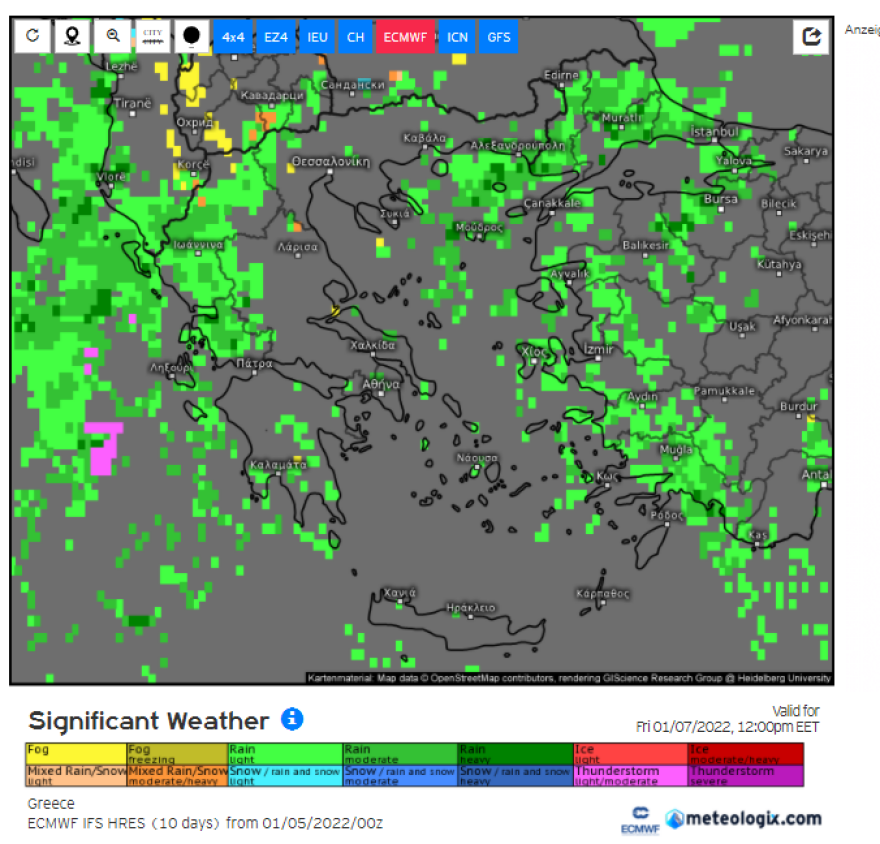This screenshot has width=880, height=844.
Task: Switch to the EZ4 model
Action: (275, 37)
